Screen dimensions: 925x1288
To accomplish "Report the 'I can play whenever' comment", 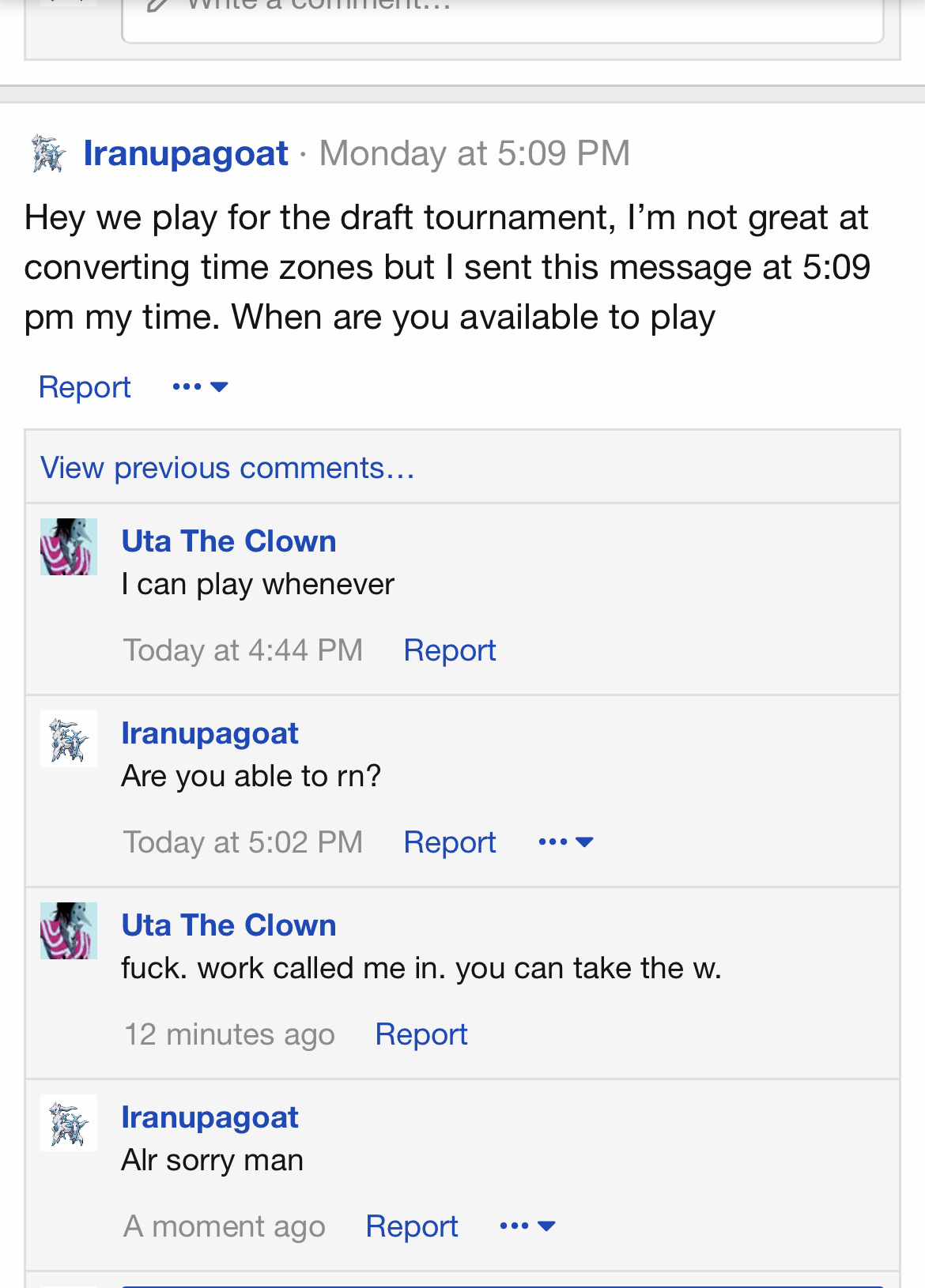I will coord(450,650).
